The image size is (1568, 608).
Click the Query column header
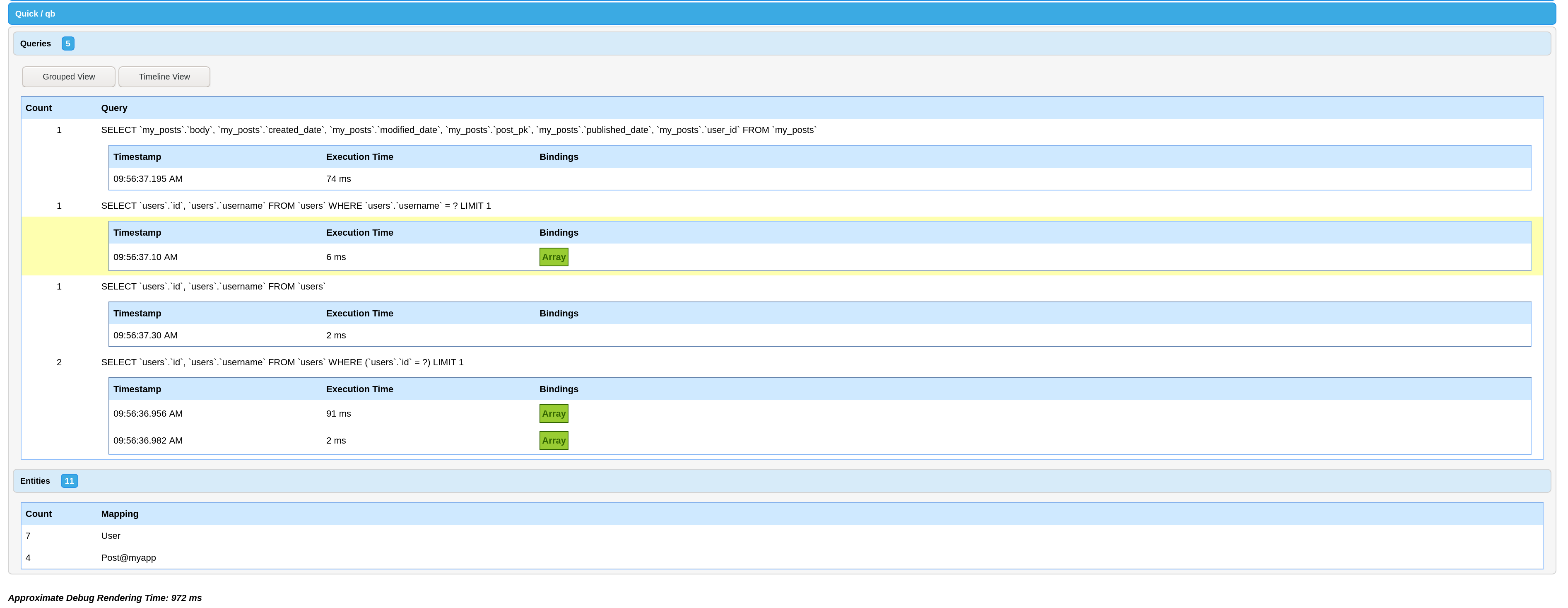coord(114,108)
